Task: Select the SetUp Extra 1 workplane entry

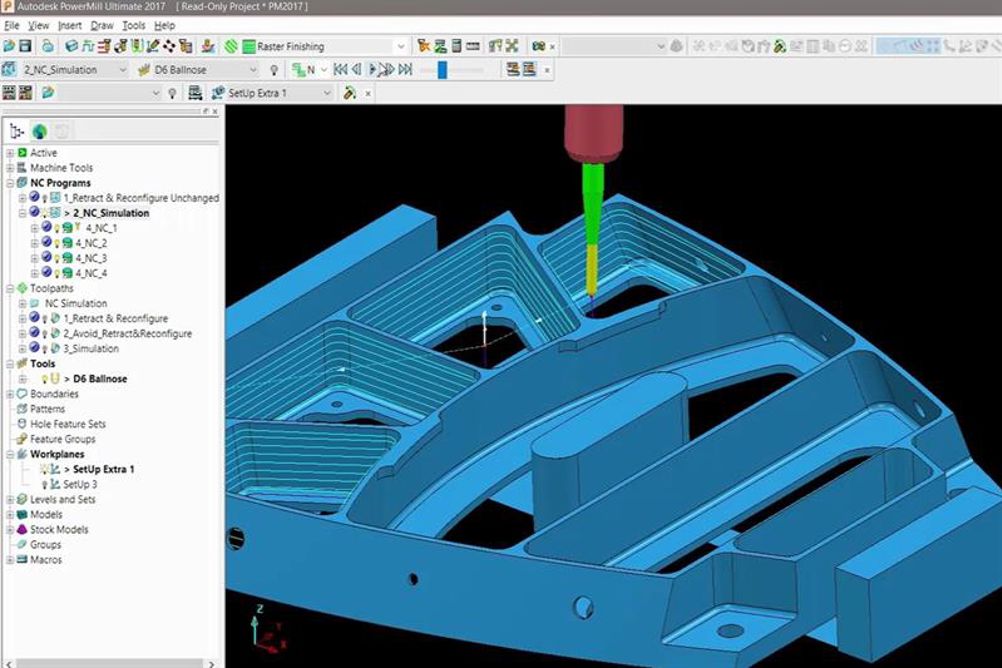Action: coord(104,469)
